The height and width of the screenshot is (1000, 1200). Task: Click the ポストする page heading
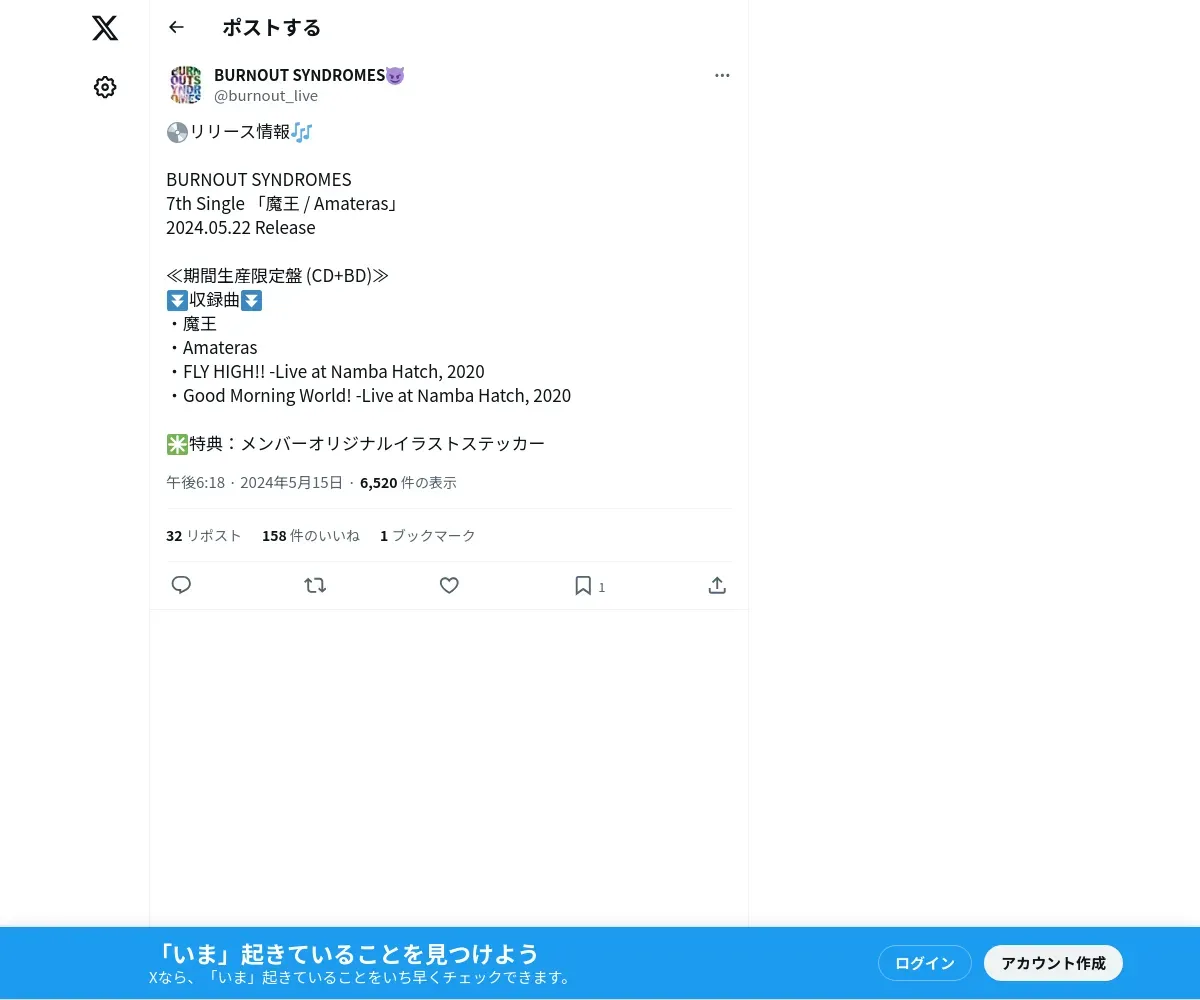(x=272, y=27)
